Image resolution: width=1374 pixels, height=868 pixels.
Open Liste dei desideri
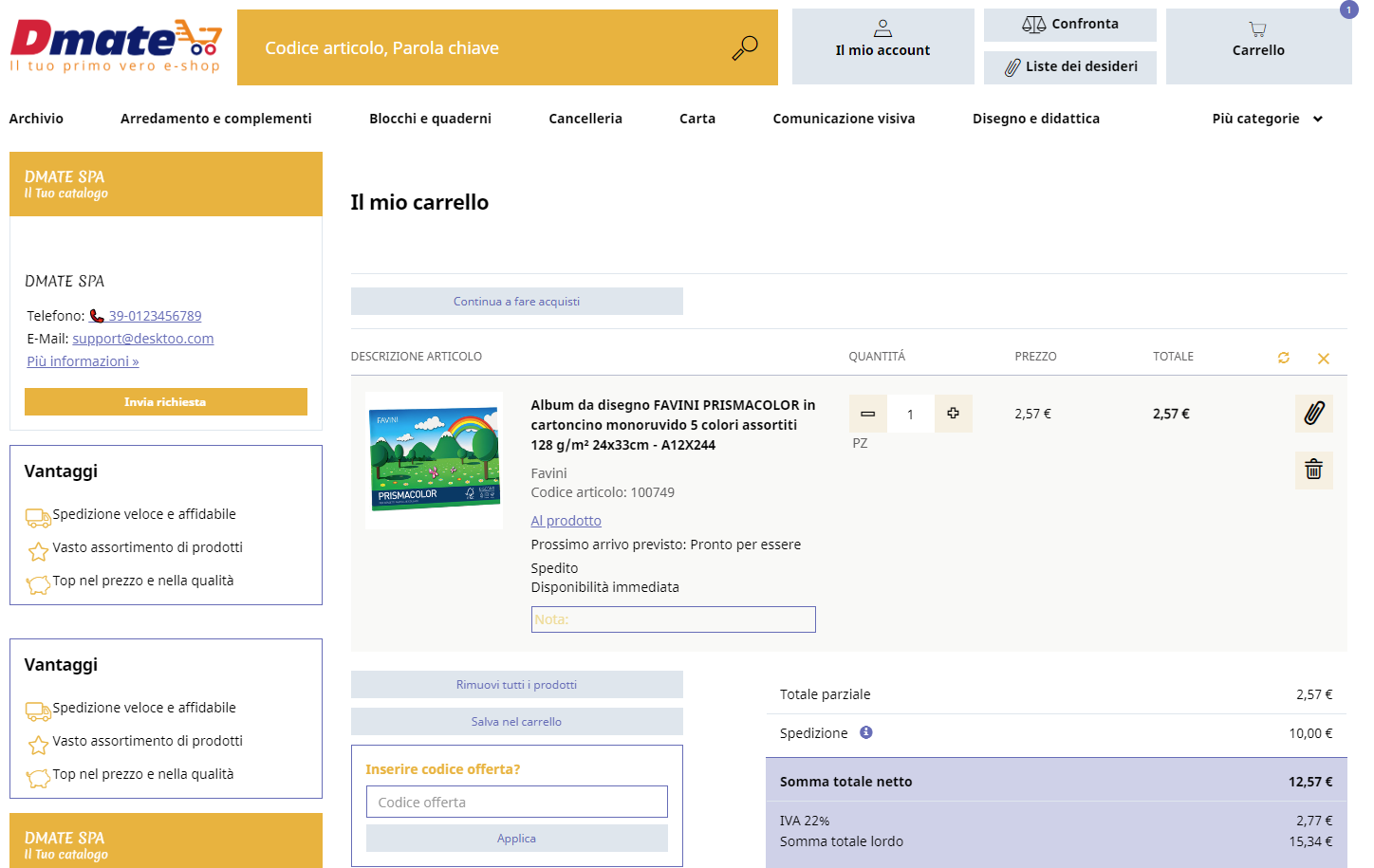[x=1069, y=67]
